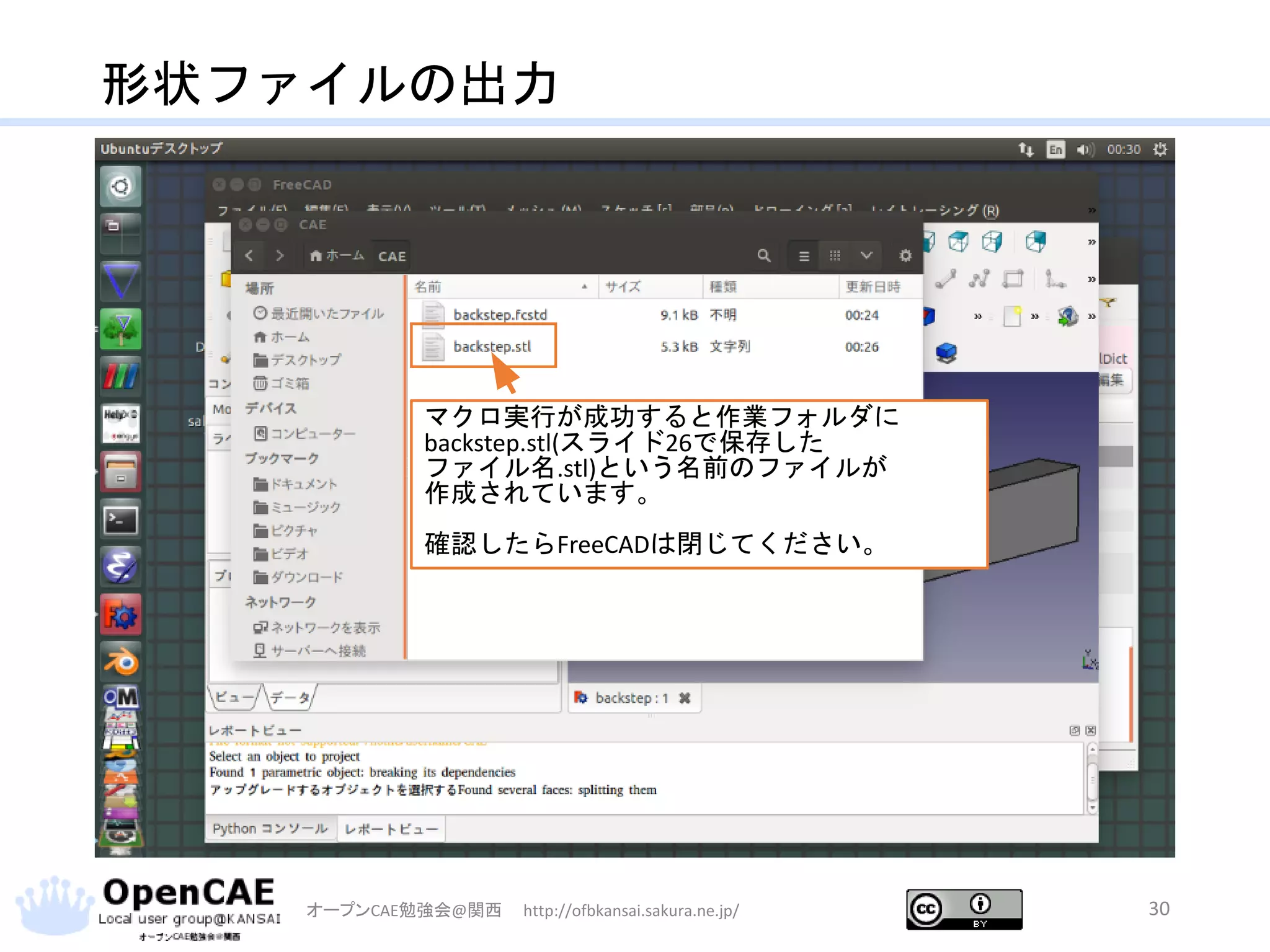
Task: Sort files by 名前 column header
Action: 502,286
